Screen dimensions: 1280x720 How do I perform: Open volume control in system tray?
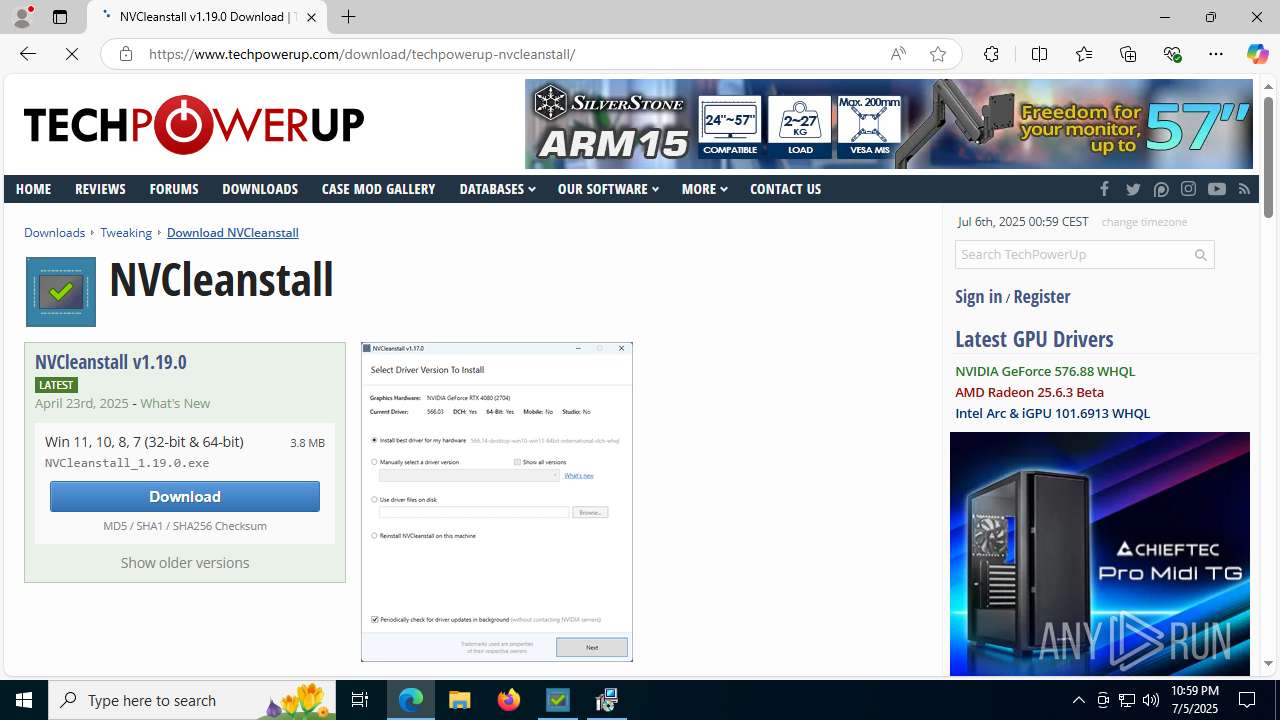1151,700
